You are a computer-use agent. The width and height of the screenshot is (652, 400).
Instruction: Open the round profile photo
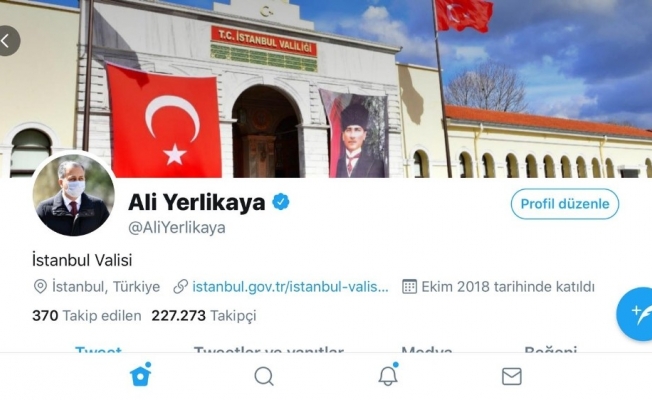tap(74, 195)
